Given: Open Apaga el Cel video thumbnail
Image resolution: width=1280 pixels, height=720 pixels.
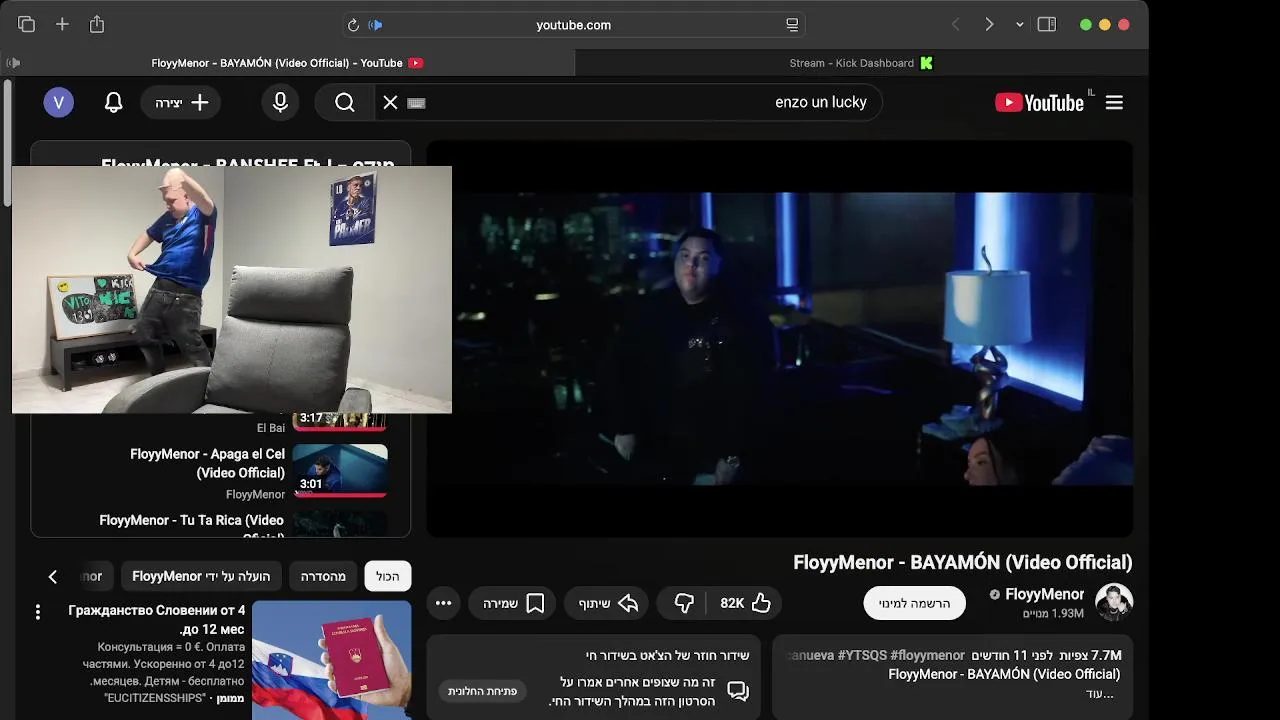Looking at the screenshot, I should (x=340, y=470).
